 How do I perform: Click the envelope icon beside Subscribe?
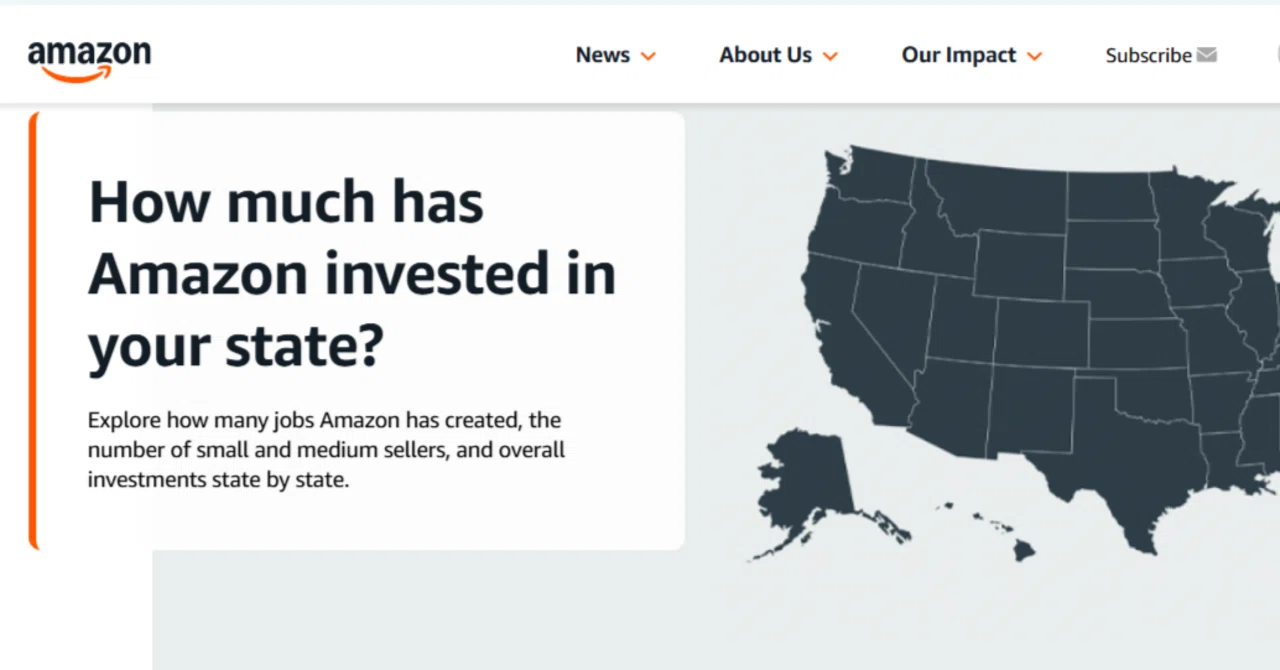point(1207,55)
